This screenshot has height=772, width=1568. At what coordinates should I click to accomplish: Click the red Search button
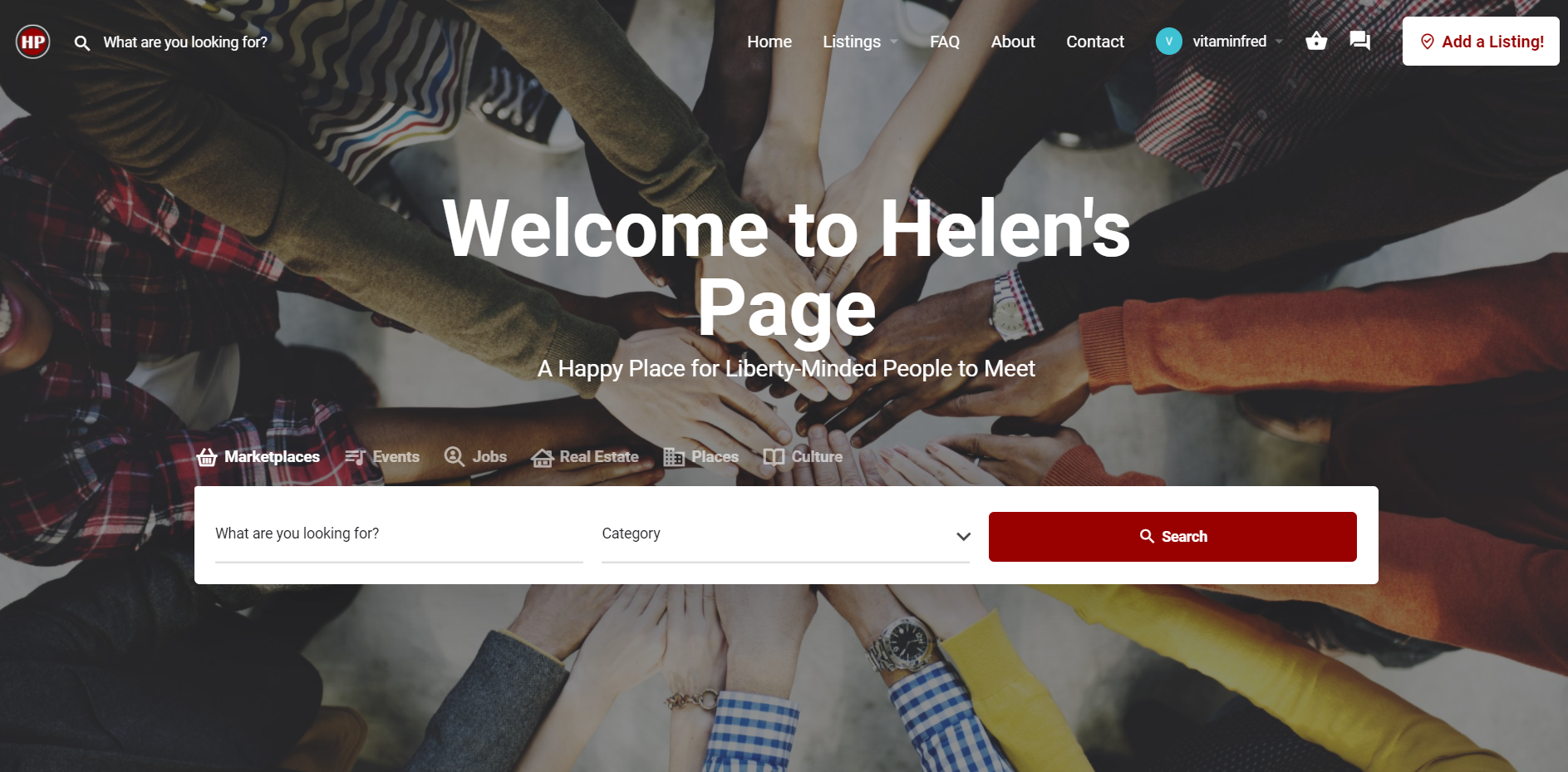pos(1172,537)
